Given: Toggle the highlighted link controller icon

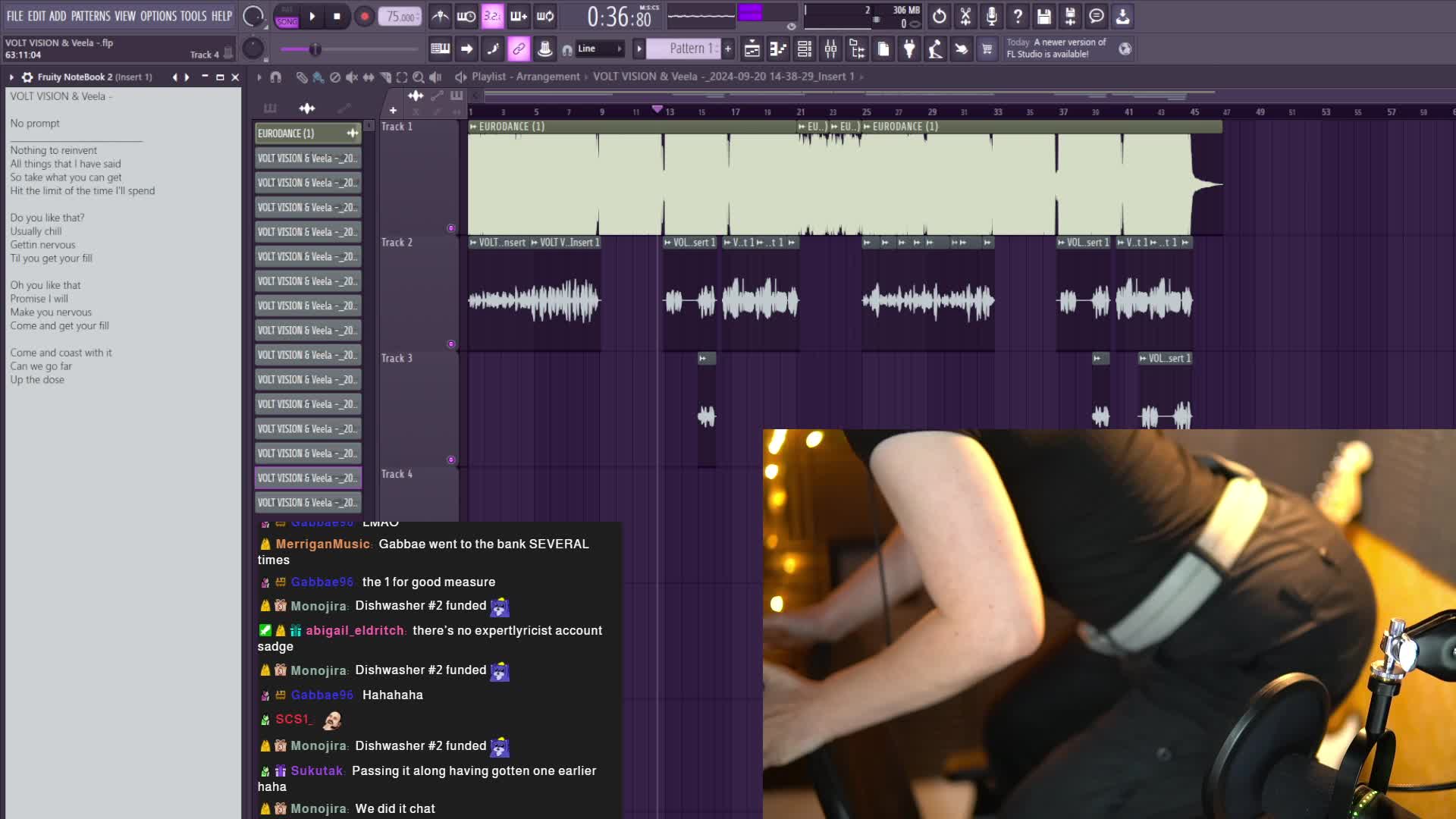Looking at the screenshot, I should [519, 49].
